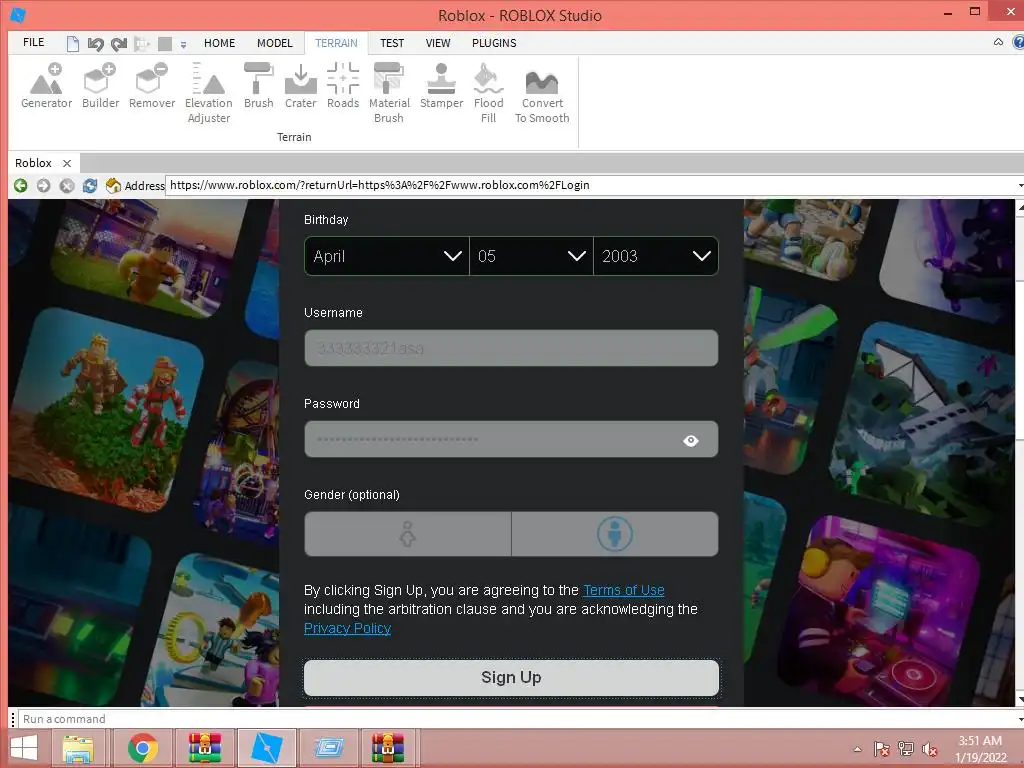
Task: Click the Play icon in quick access toolbar
Action: click(x=142, y=44)
